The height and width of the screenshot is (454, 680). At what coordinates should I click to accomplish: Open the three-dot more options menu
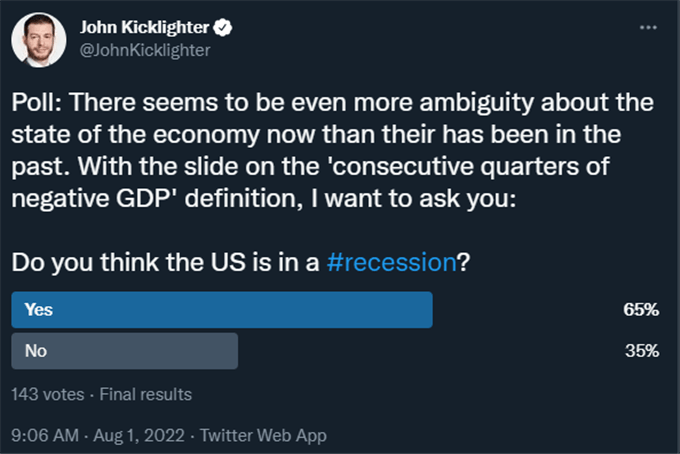648,27
